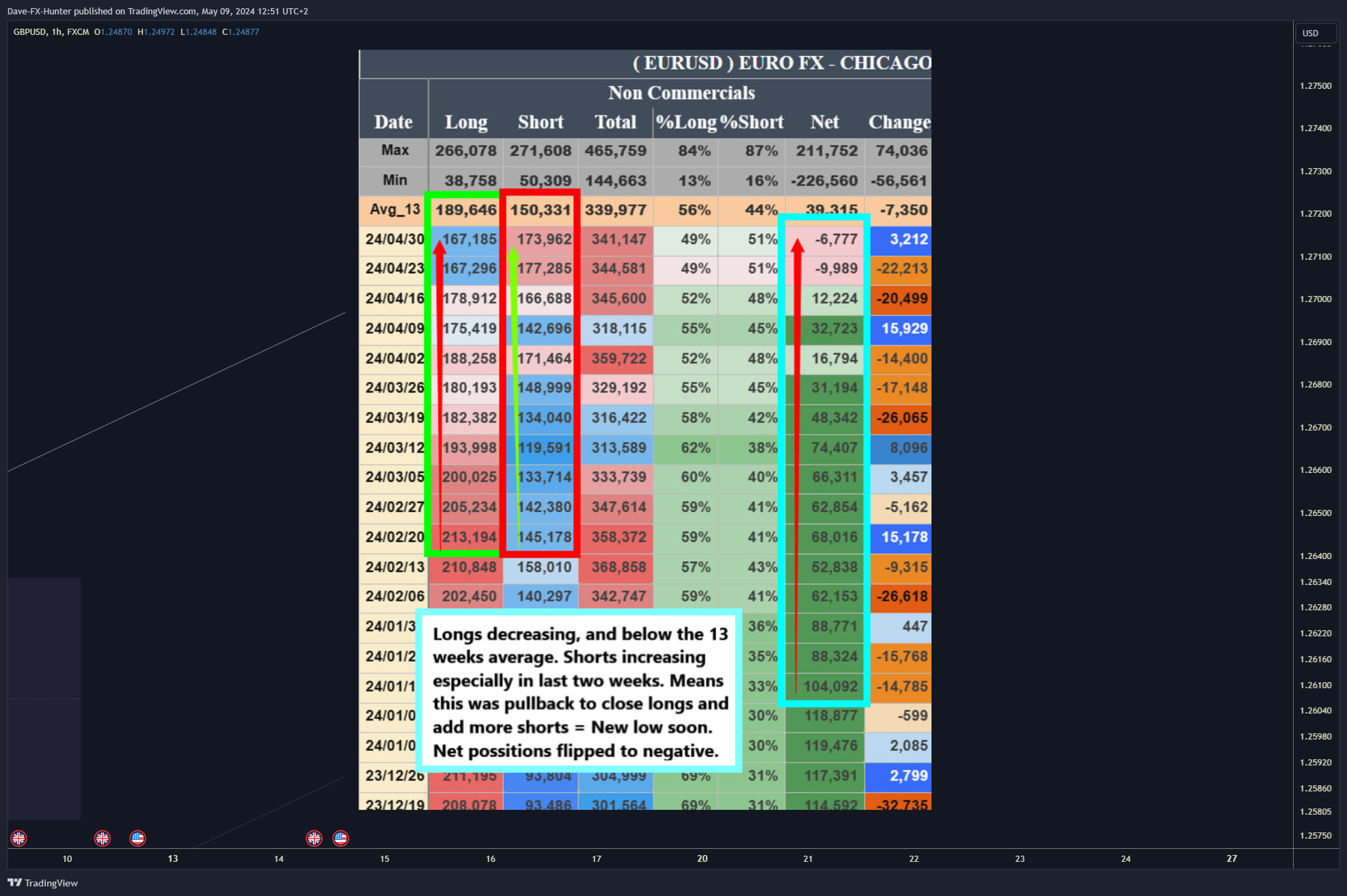This screenshot has height=896, width=1347.
Task: Click the Open value 1.24870
Action: point(116,31)
